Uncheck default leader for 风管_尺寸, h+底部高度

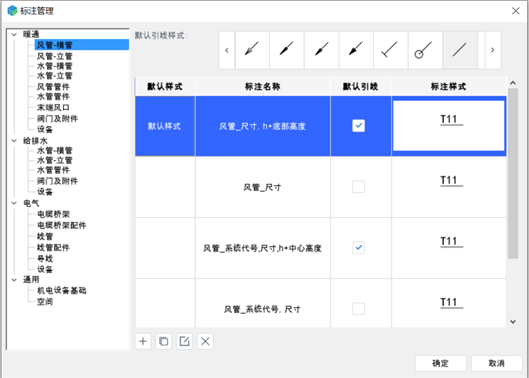(358, 126)
